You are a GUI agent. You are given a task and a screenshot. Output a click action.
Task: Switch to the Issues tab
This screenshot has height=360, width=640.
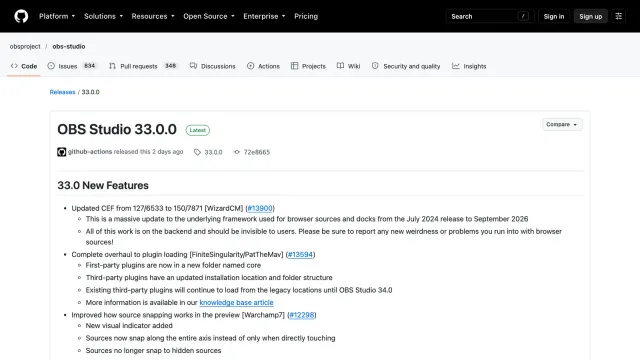(72, 66)
